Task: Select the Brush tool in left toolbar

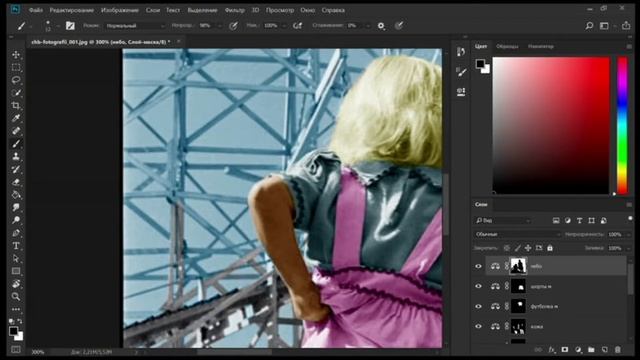Action: 16,144
